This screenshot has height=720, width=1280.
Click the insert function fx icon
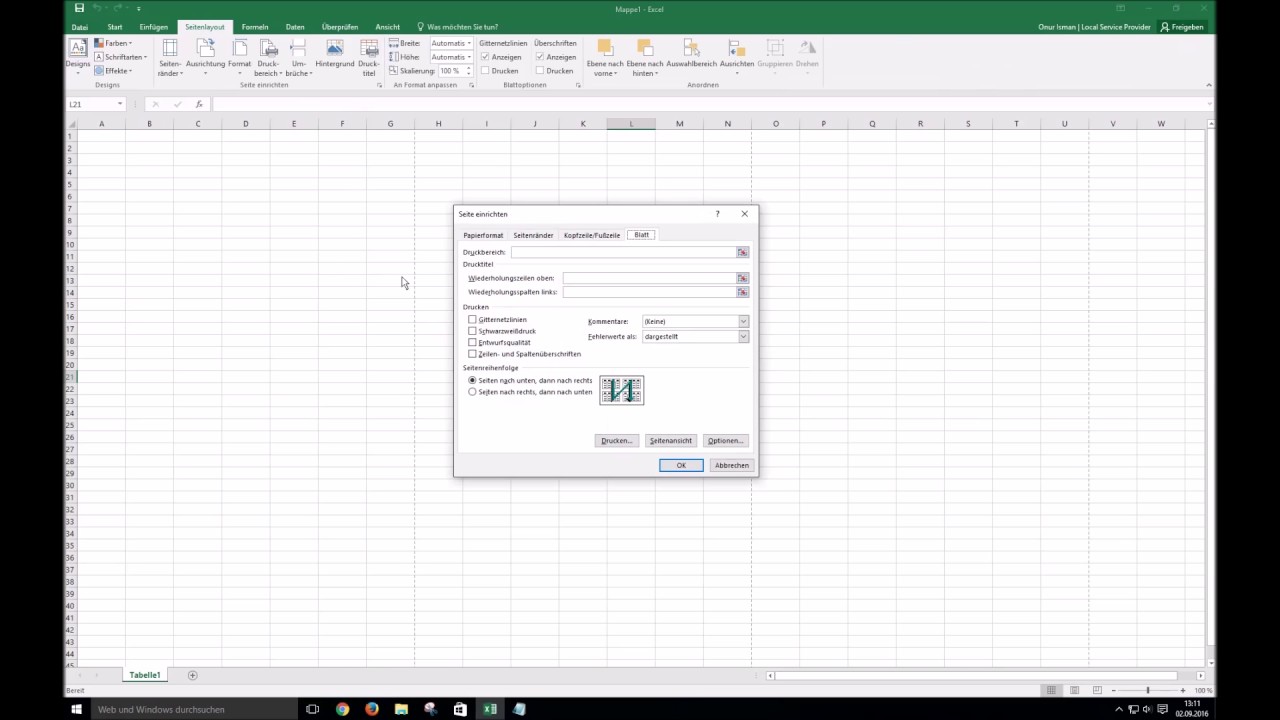click(x=199, y=104)
